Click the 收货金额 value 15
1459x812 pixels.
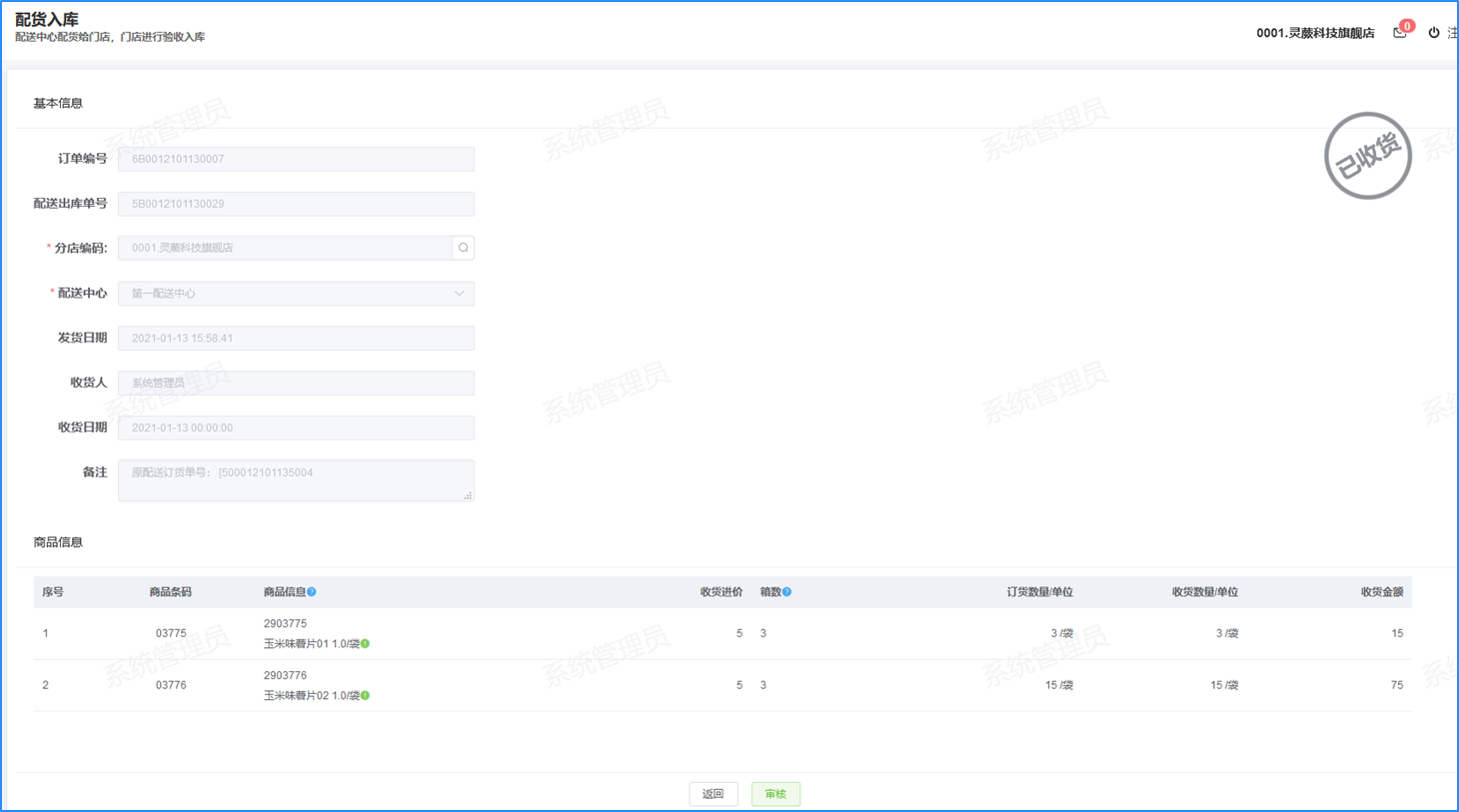point(1397,633)
